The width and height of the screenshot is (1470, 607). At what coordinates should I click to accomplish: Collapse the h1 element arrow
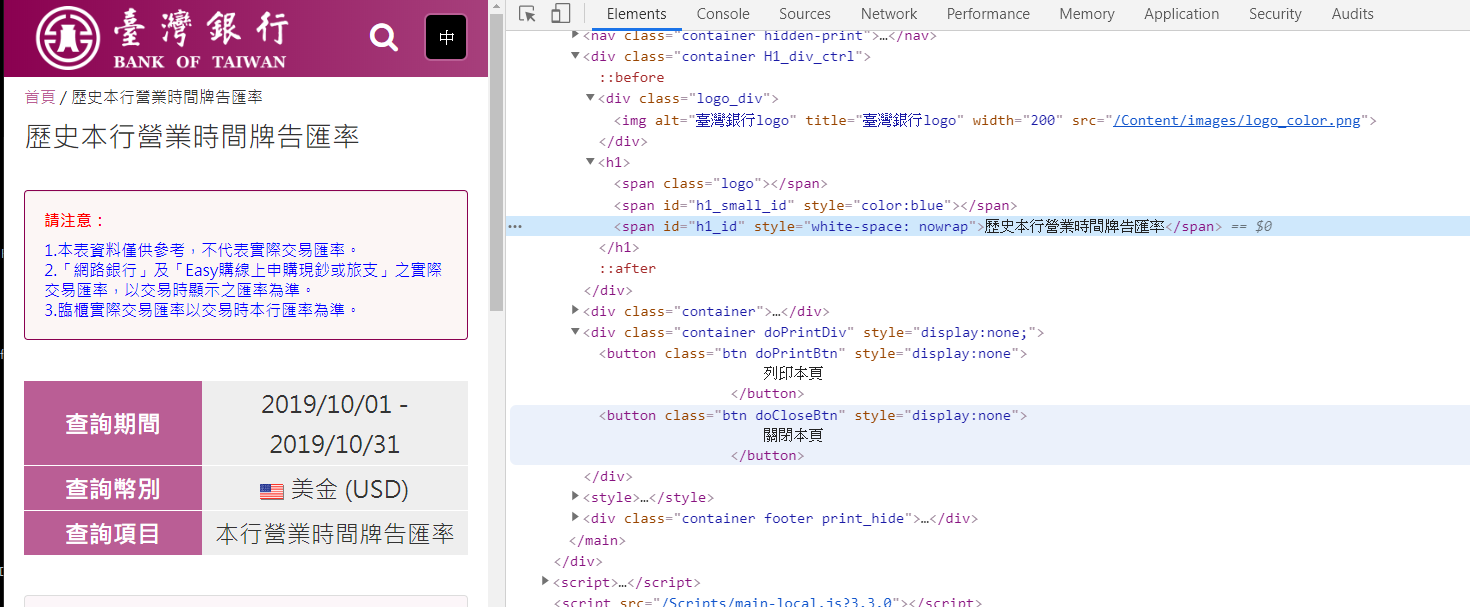pyautogui.click(x=590, y=161)
